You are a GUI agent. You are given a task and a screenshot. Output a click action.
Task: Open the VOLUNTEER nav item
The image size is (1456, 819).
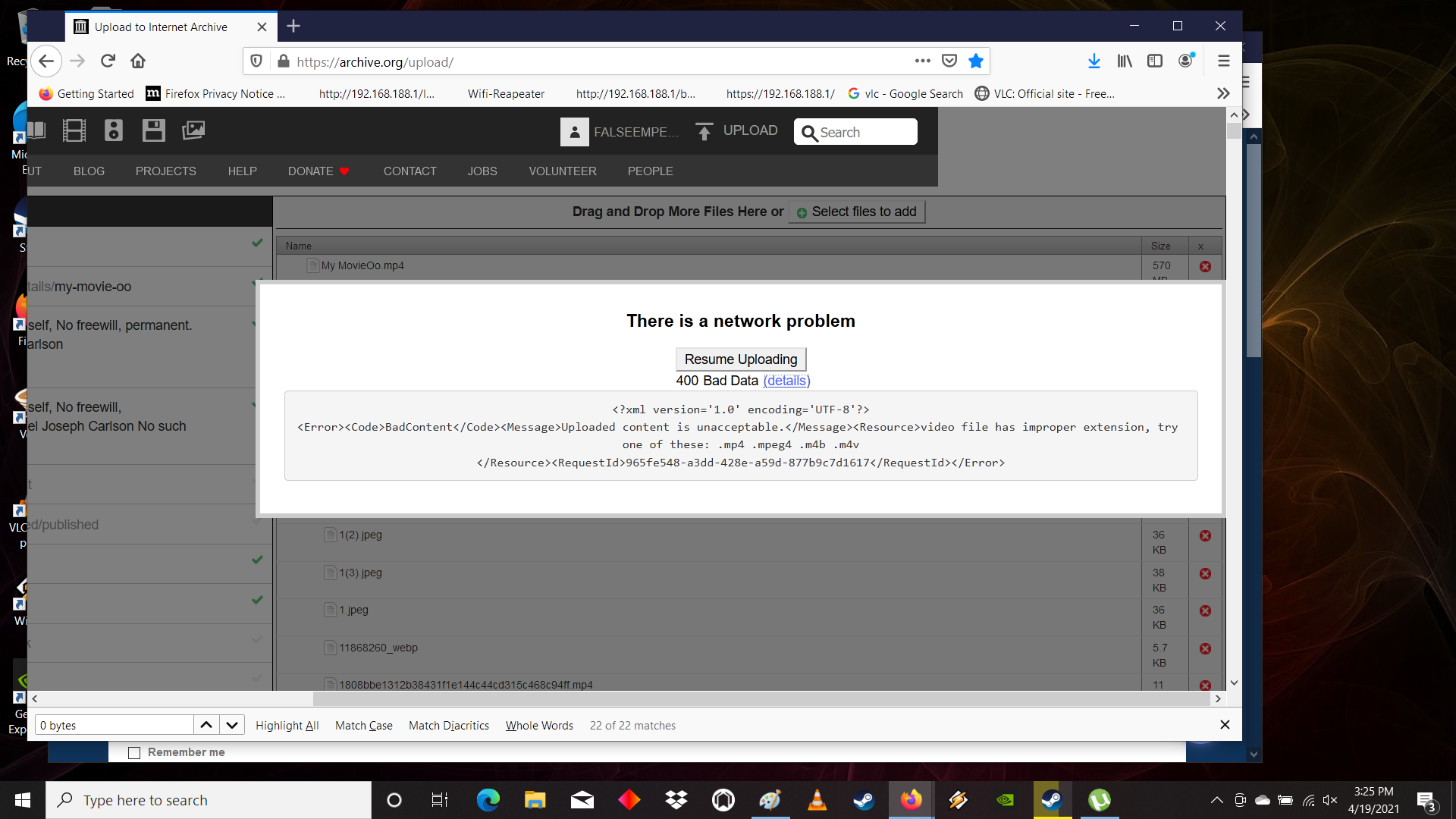(x=563, y=171)
